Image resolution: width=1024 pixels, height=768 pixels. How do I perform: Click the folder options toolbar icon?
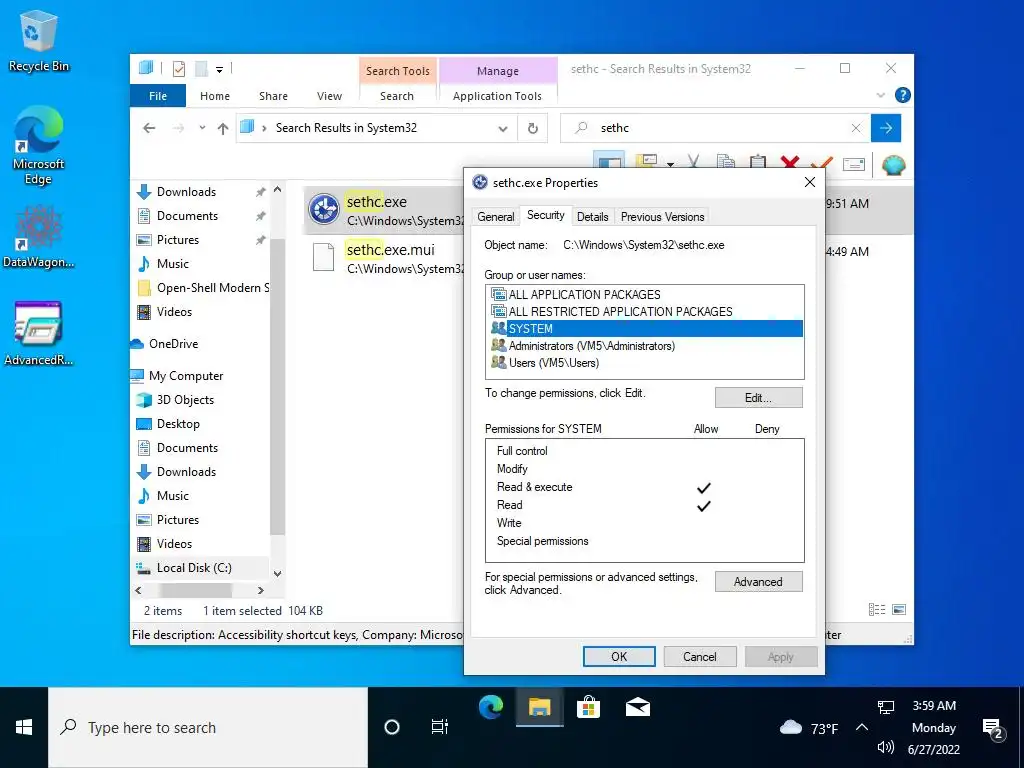(646, 162)
